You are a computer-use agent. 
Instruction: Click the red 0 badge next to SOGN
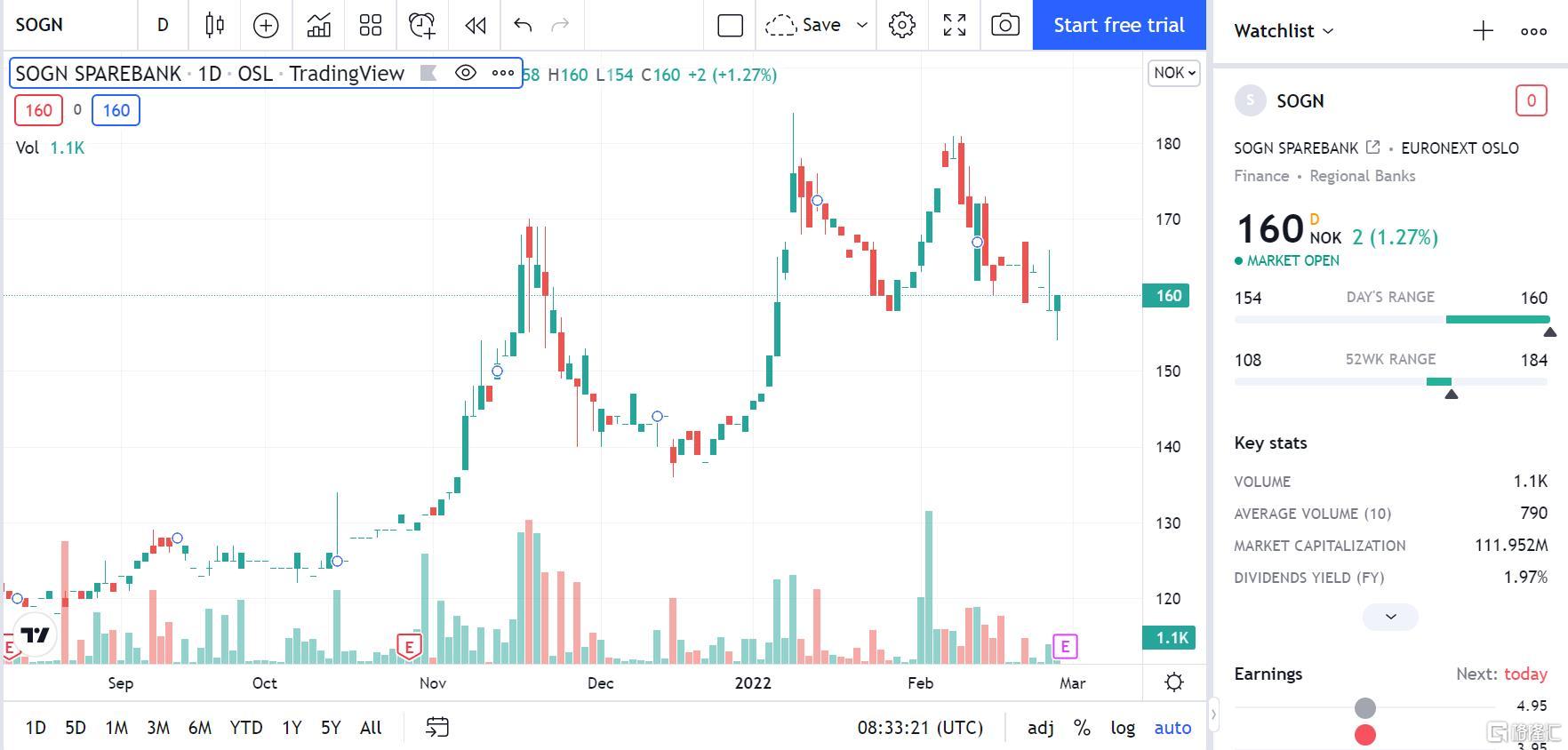coord(1531,101)
